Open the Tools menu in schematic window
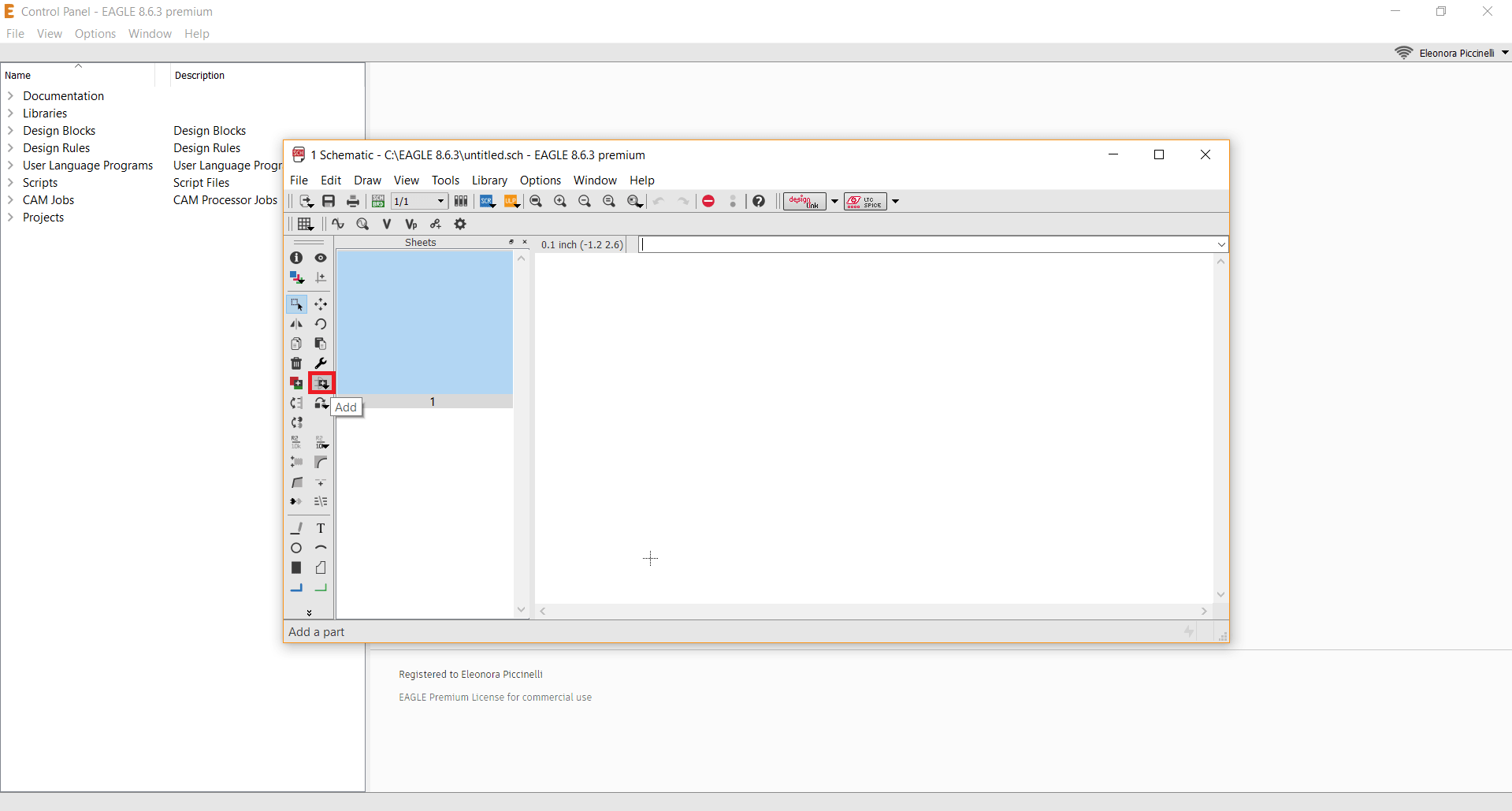The image size is (1512, 811). [x=445, y=180]
